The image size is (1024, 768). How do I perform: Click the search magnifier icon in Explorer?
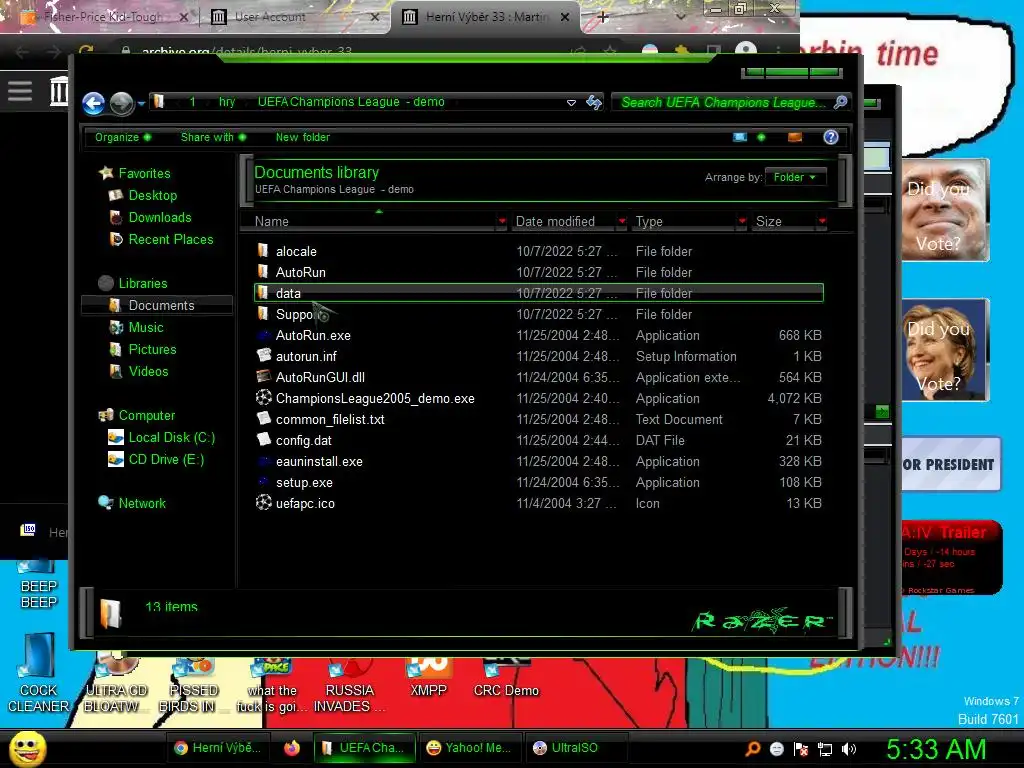pyautogui.click(x=840, y=103)
